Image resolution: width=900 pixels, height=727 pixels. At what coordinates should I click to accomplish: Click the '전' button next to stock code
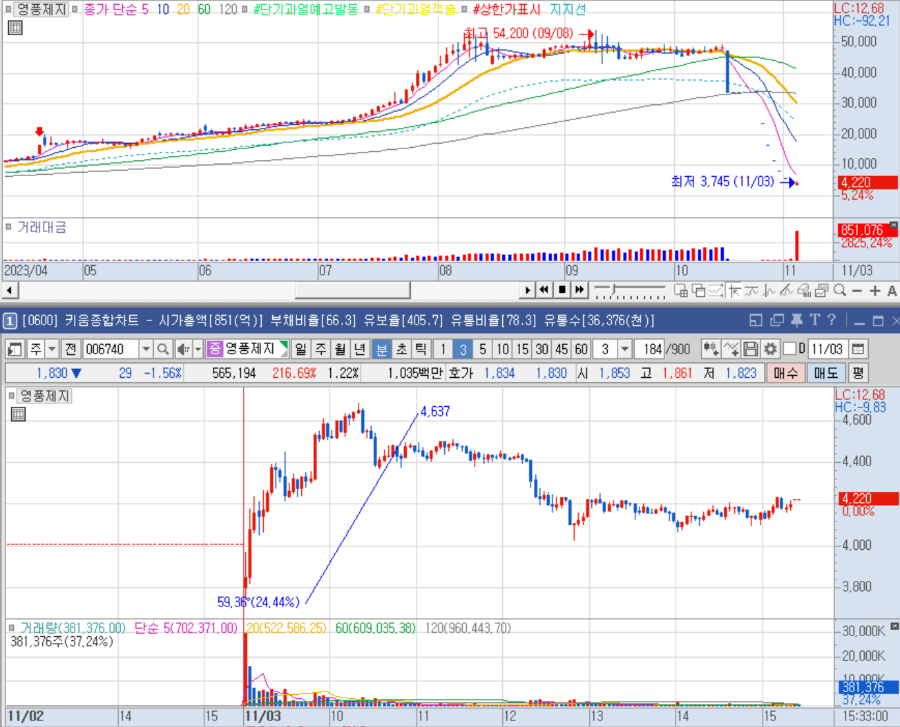point(71,349)
